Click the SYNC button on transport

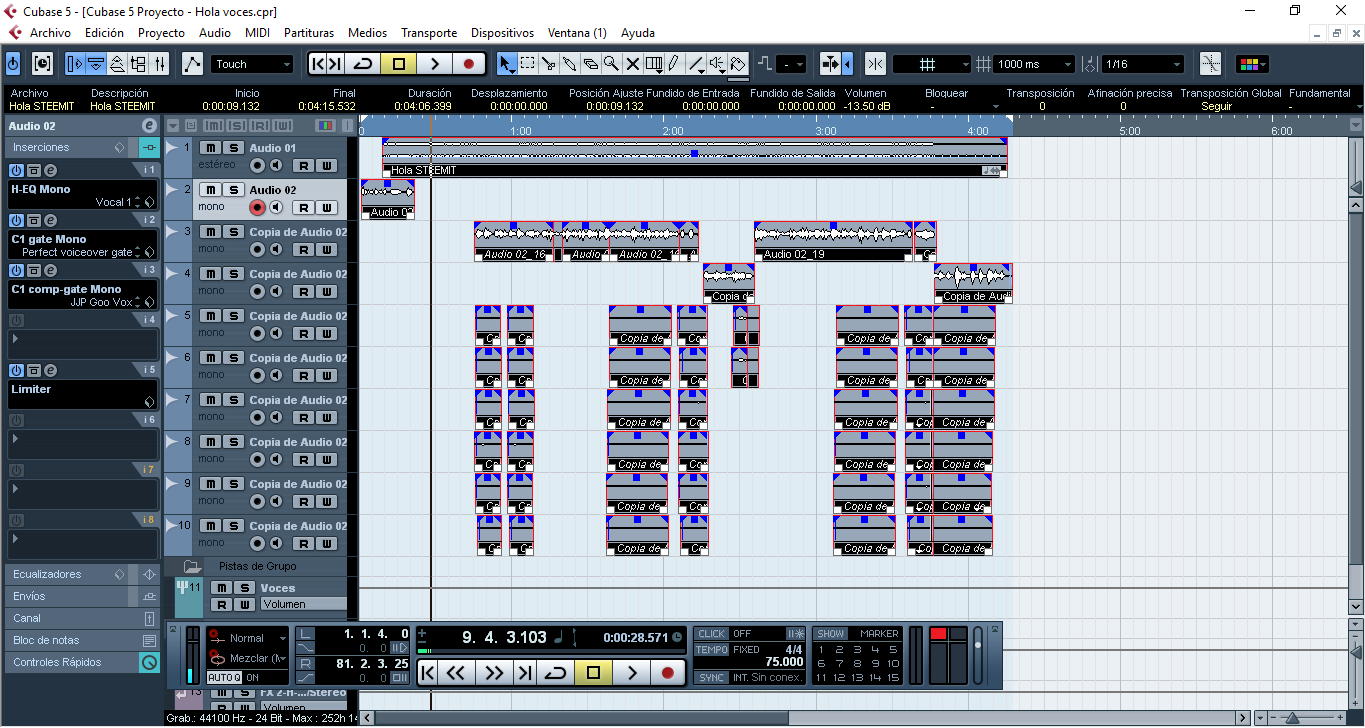712,678
